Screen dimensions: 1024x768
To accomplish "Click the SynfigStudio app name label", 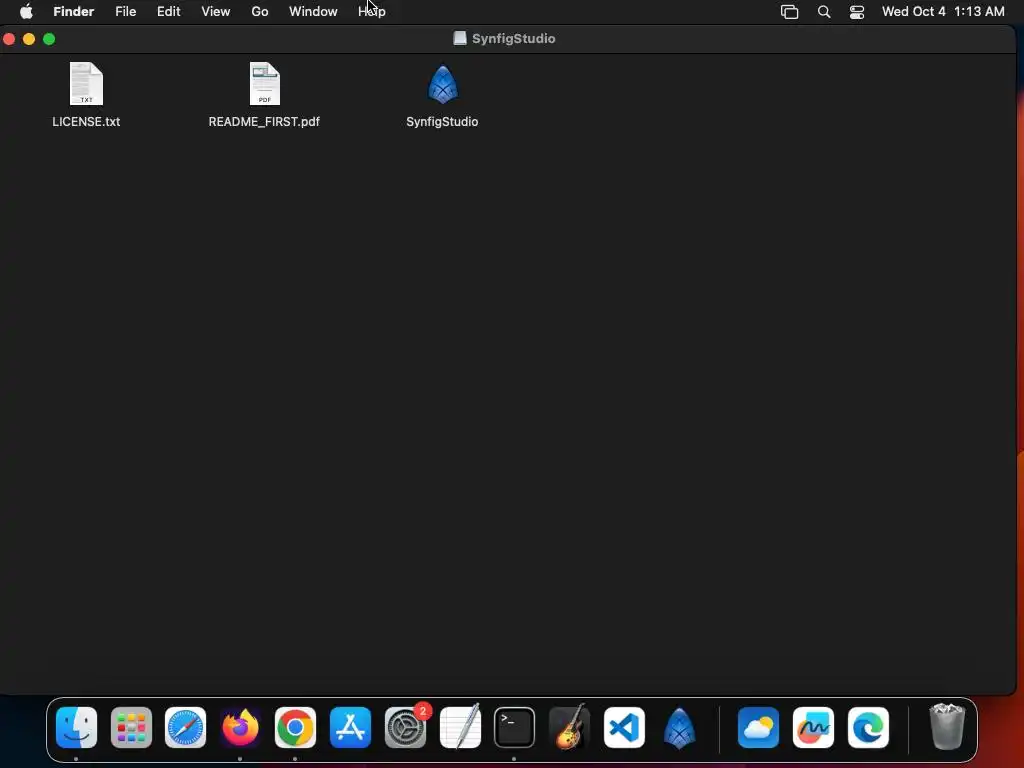I will coord(442,121).
